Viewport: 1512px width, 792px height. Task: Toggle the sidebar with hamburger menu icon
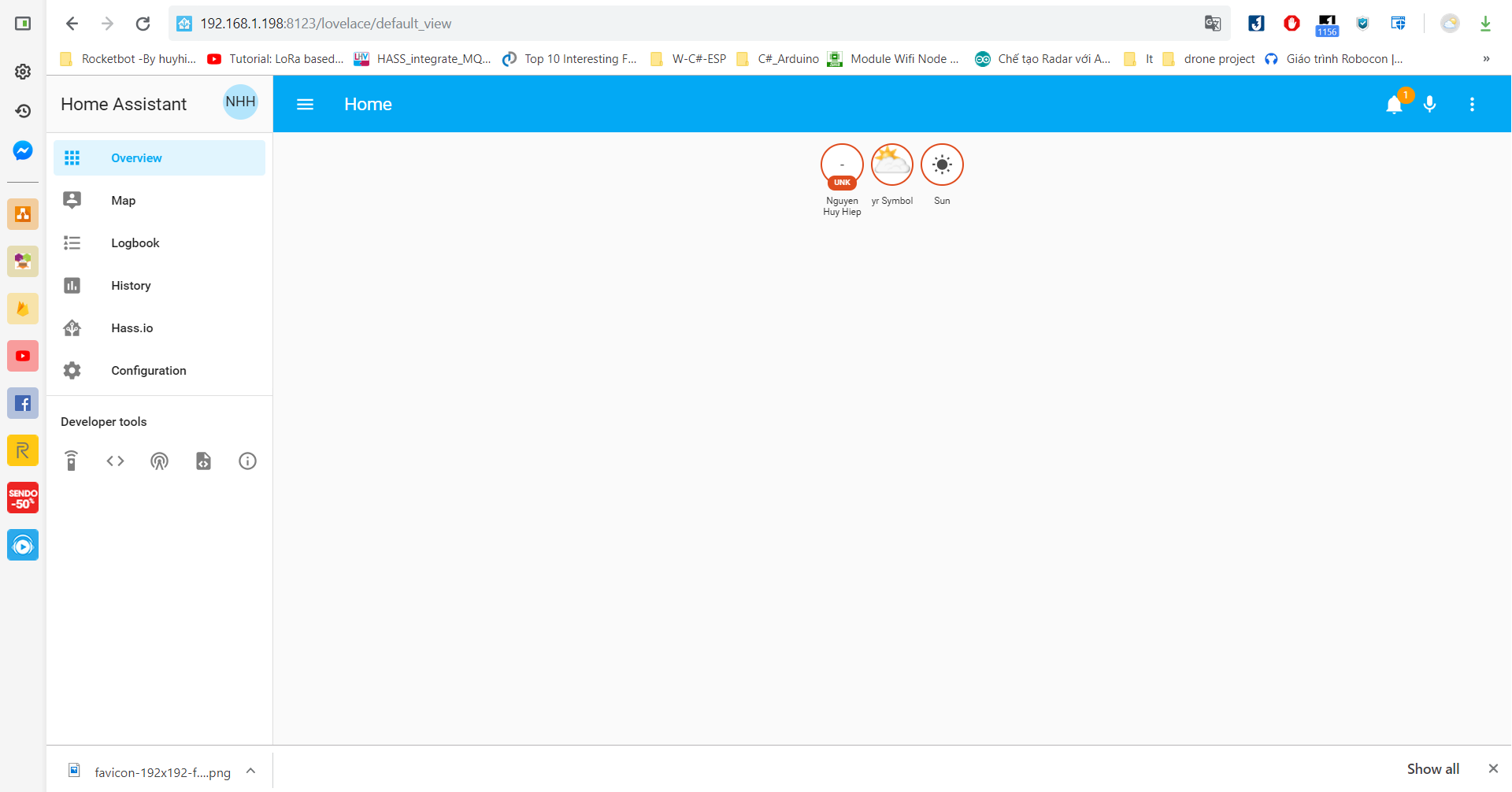(306, 104)
